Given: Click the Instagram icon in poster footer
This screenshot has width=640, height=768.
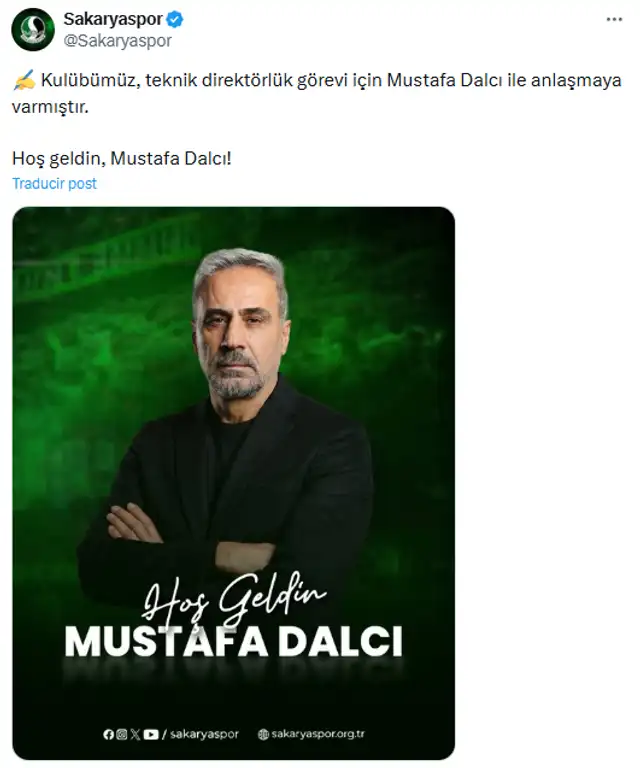Looking at the screenshot, I should (122, 734).
